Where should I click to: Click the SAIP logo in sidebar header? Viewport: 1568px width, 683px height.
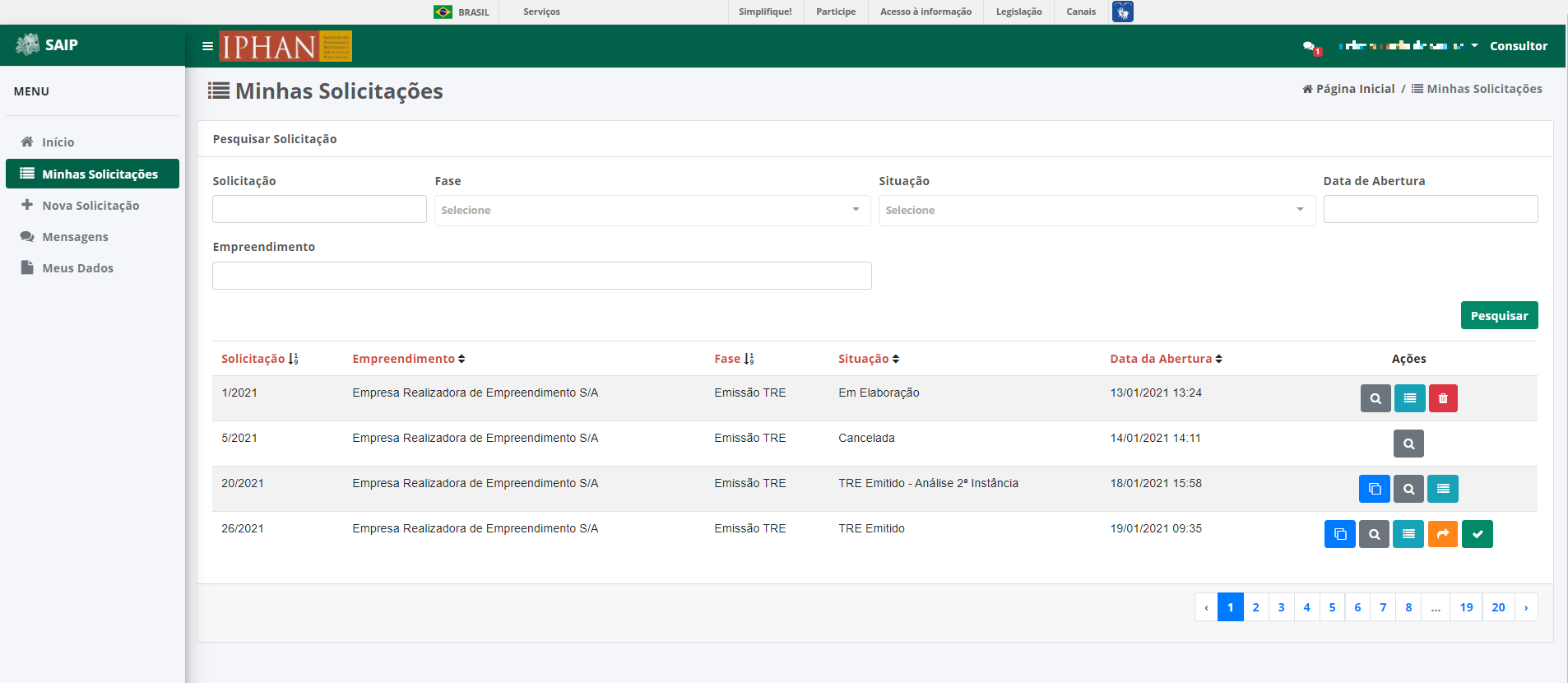click(47, 44)
